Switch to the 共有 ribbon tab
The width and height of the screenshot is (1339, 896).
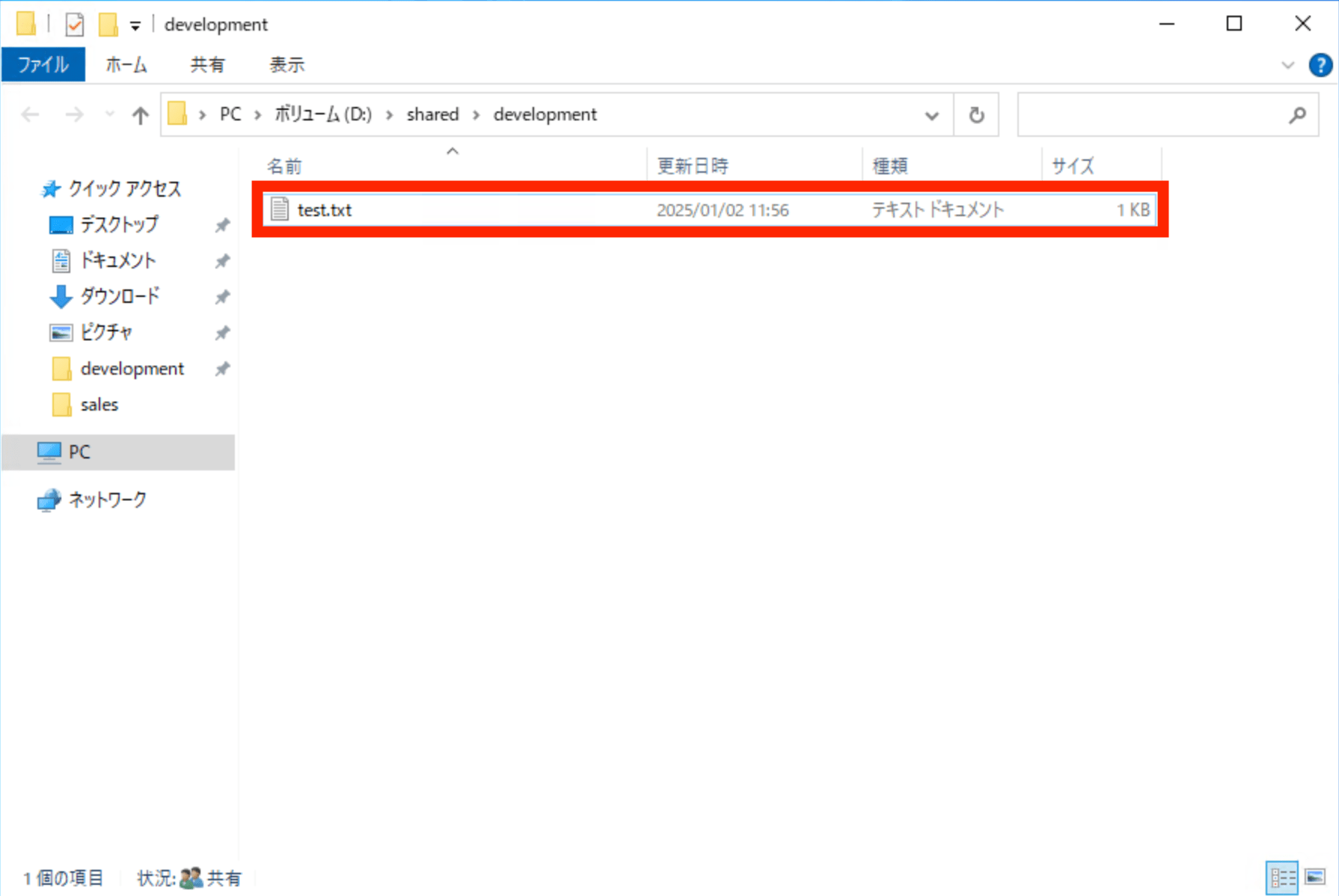coord(207,65)
